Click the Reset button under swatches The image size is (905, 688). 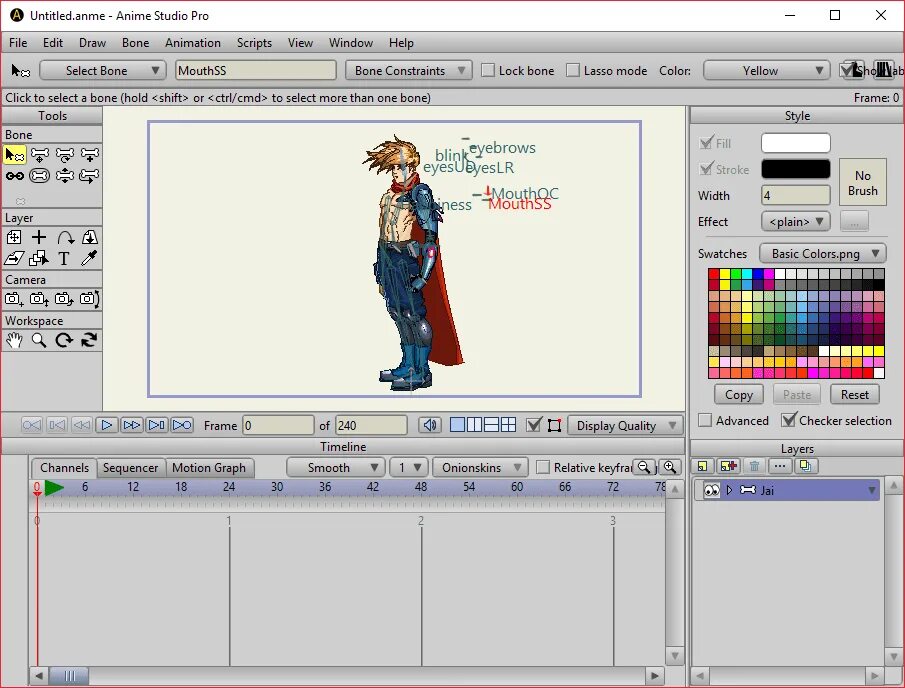pyautogui.click(x=854, y=394)
